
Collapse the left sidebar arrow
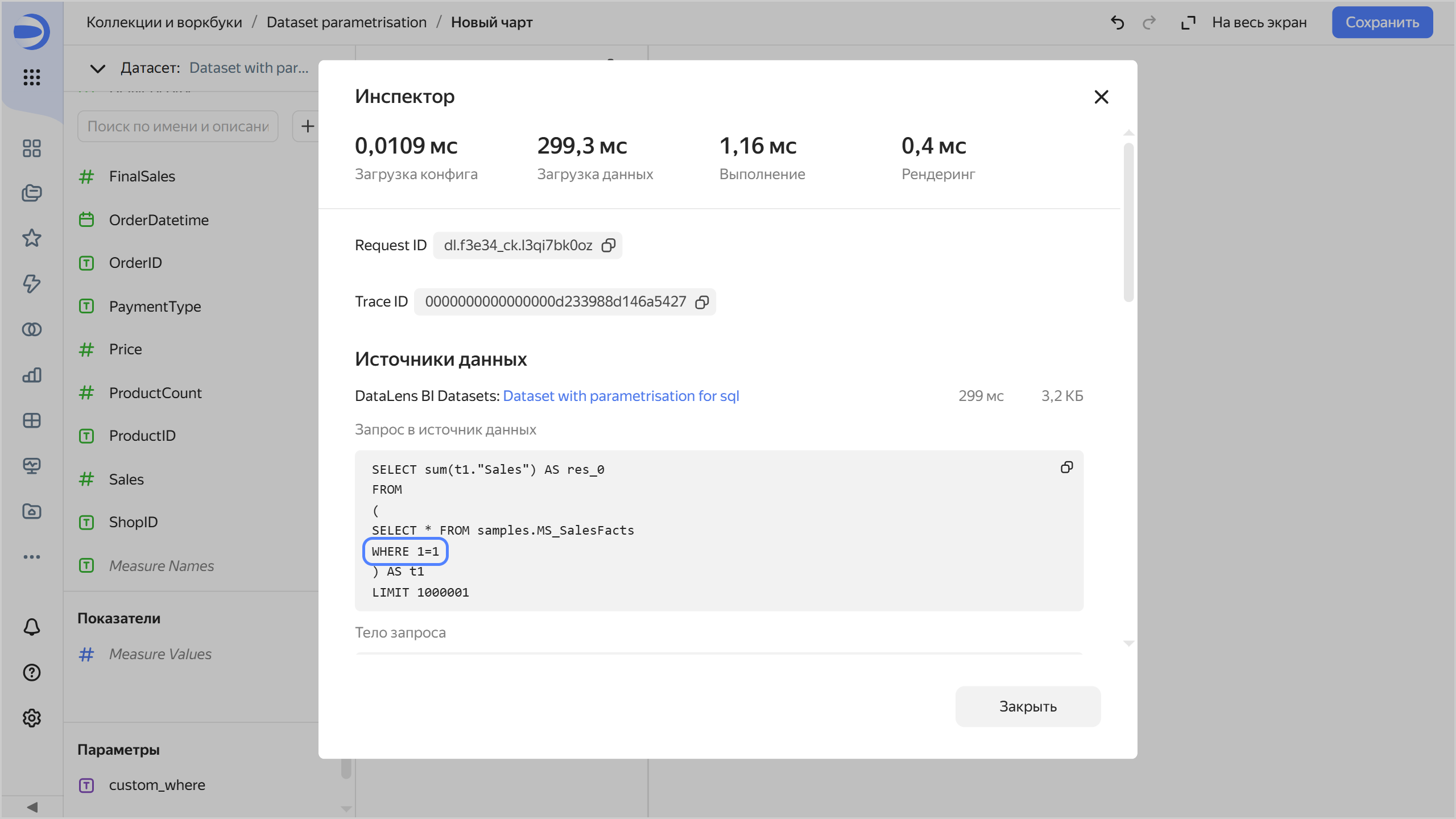(32, 807)
